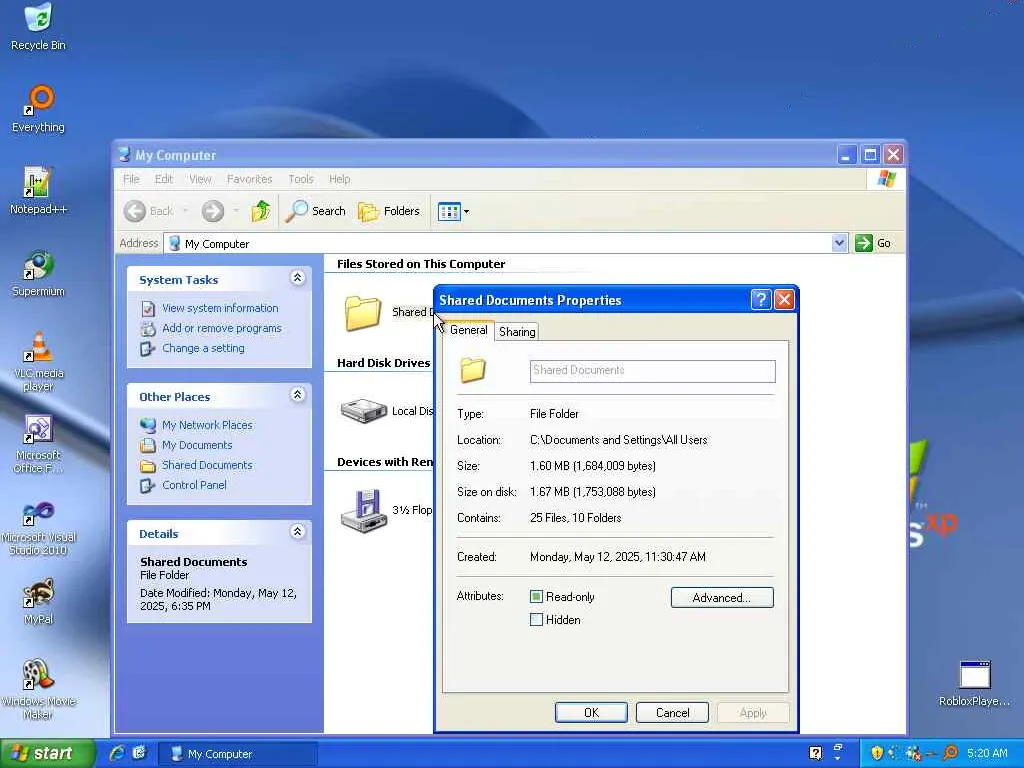Maximize the My Computer window
This screenshot has height=768, width=1024.
(870, 155)
